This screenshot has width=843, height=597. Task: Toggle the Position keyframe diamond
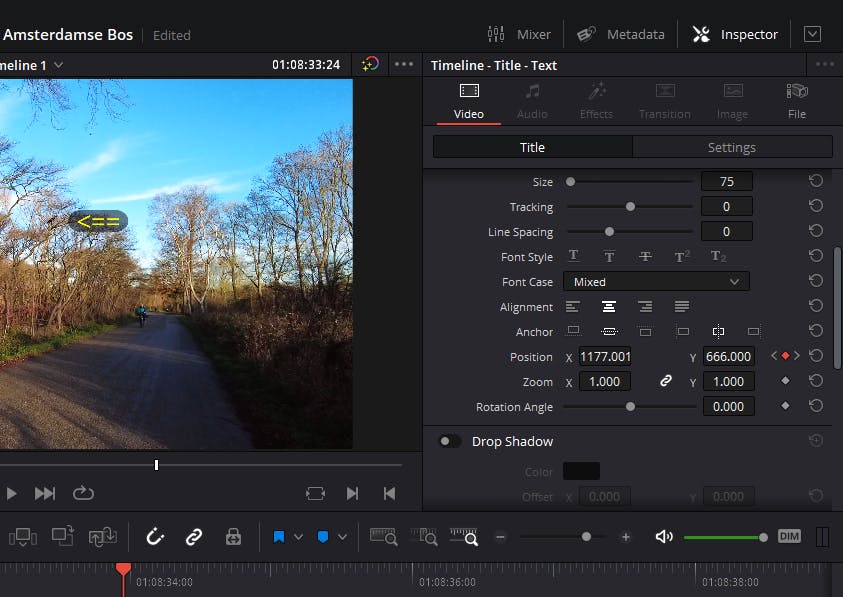click(785, 356)
